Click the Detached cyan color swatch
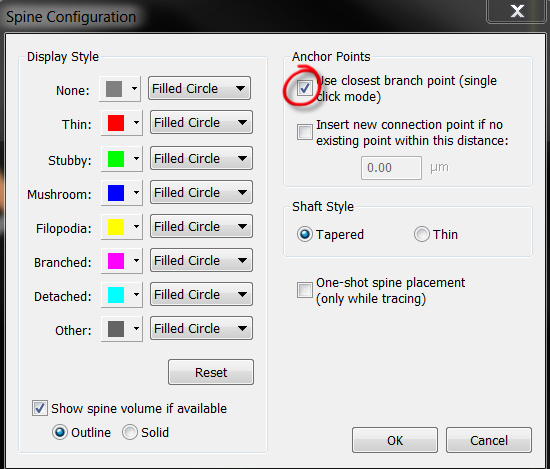550x469 pixels. click(116, 295)
